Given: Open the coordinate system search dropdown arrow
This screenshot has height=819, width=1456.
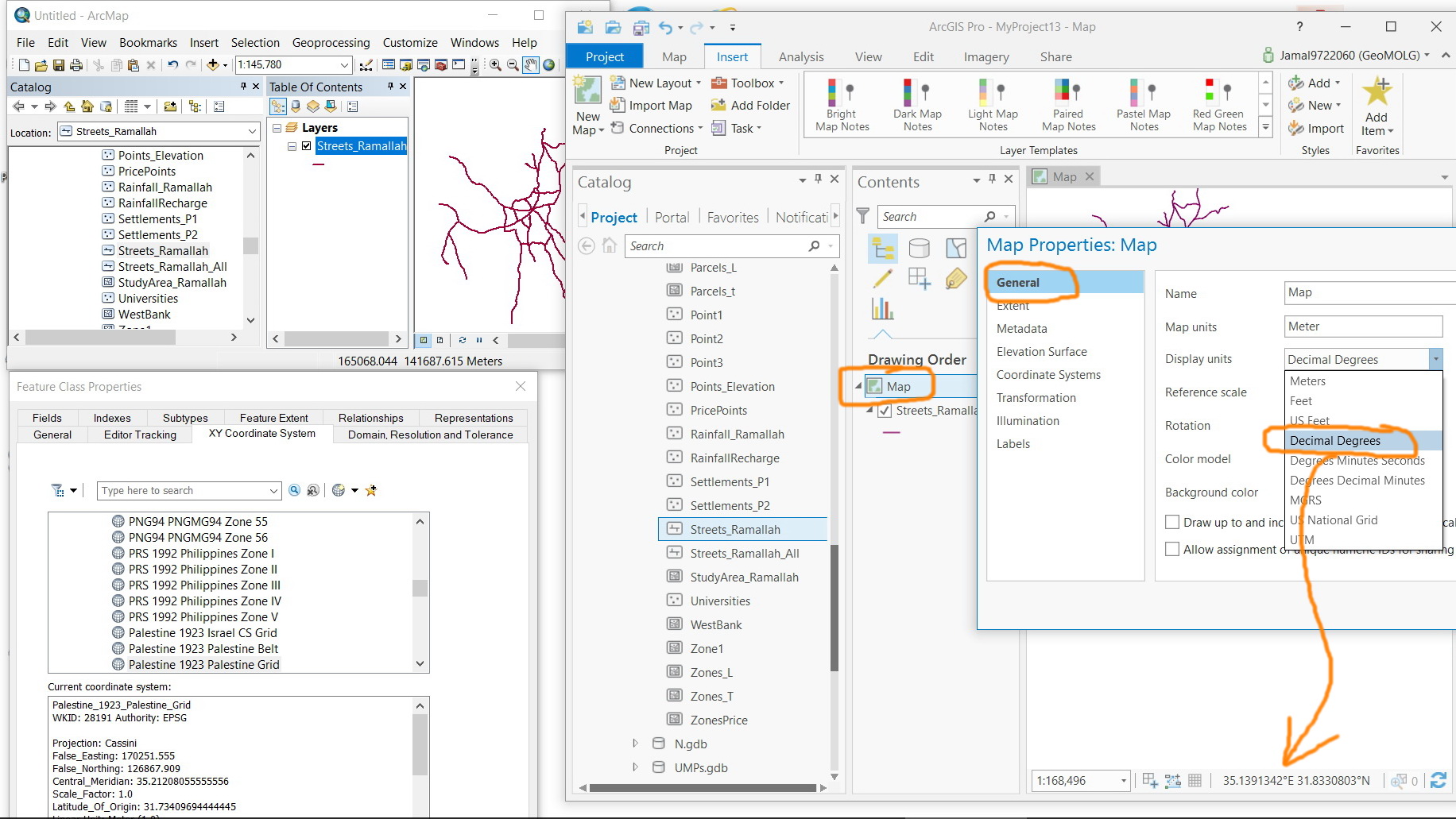Looking at the screenshot, I should pyautogui.click(x=273, y=491).
